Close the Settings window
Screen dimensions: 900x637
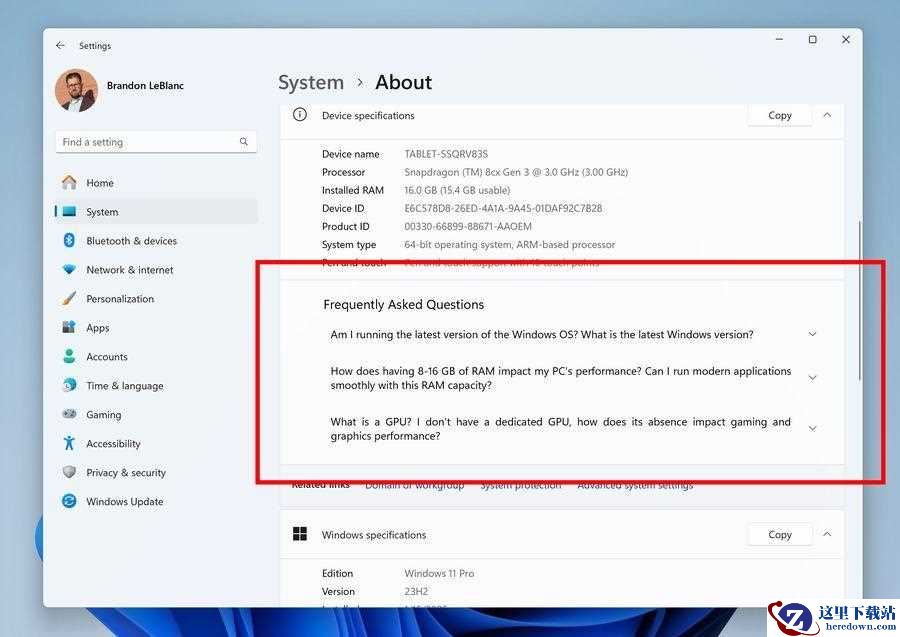pyautogui.click(x=845, y=40)
